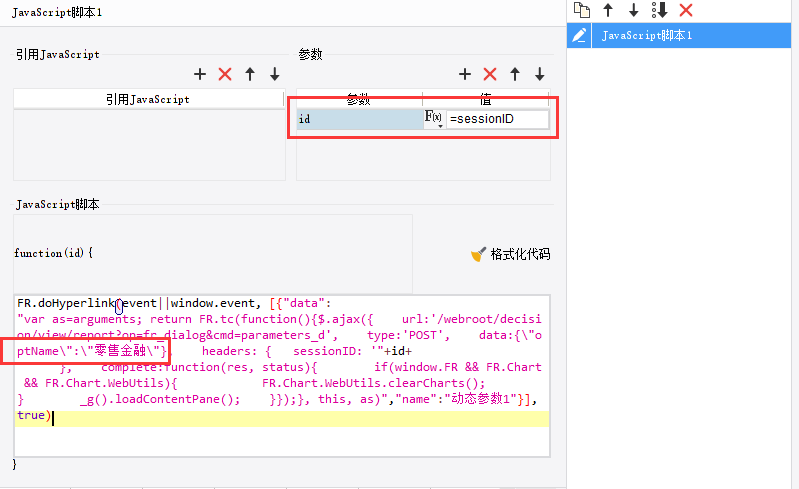799x489 pixels.
Task: Select the id parameter name cell
Action: (360, 119)
